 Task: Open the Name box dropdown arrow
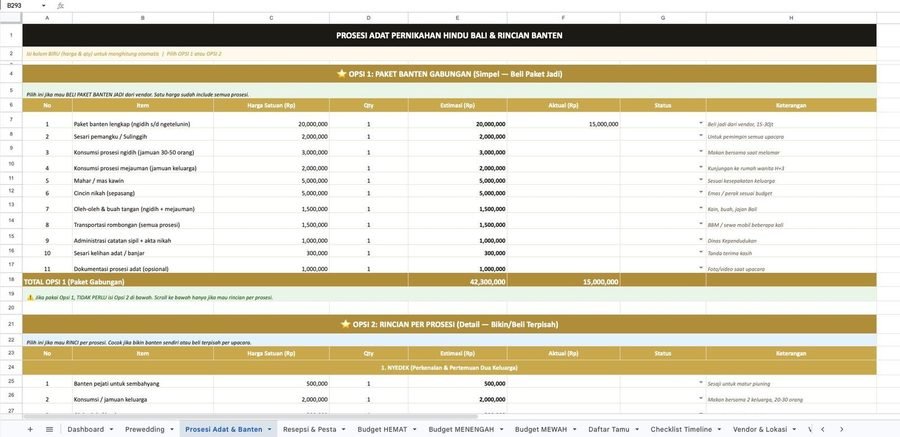coord(44,5)
